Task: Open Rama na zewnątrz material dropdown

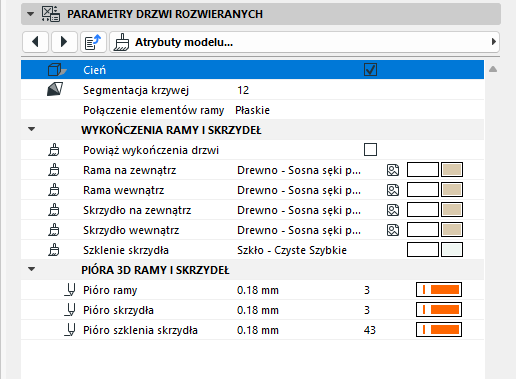Action: click(x=299, y=170)
